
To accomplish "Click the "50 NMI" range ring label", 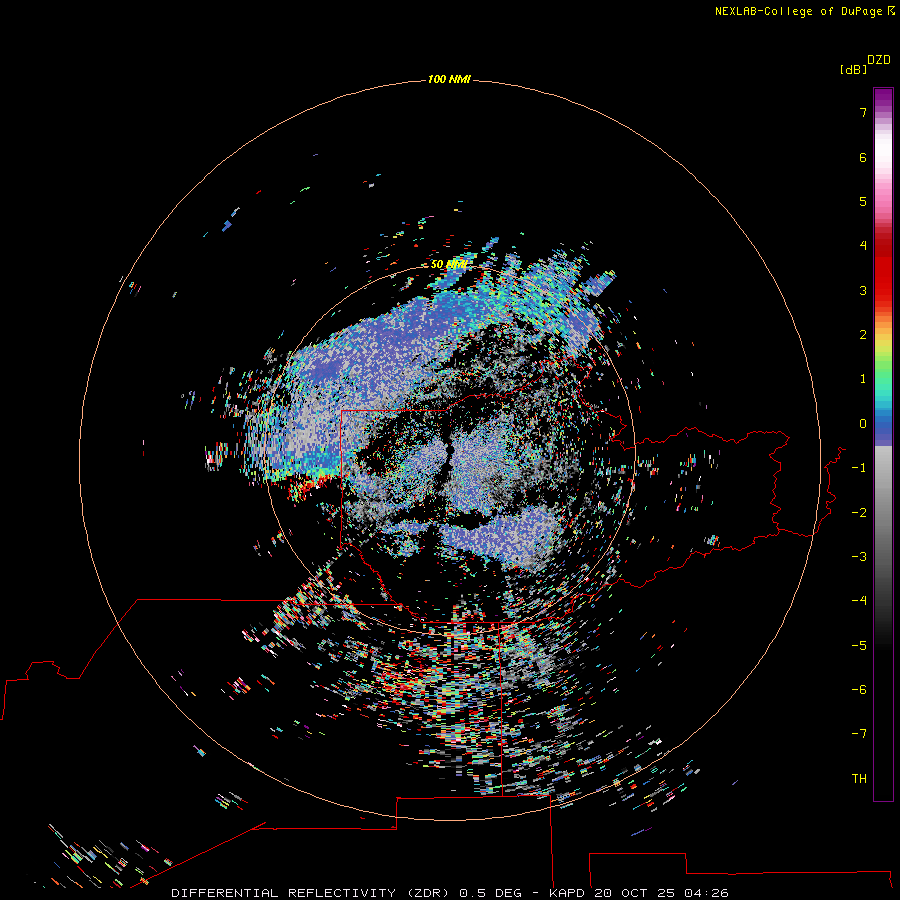I will (x=449, y=265).
